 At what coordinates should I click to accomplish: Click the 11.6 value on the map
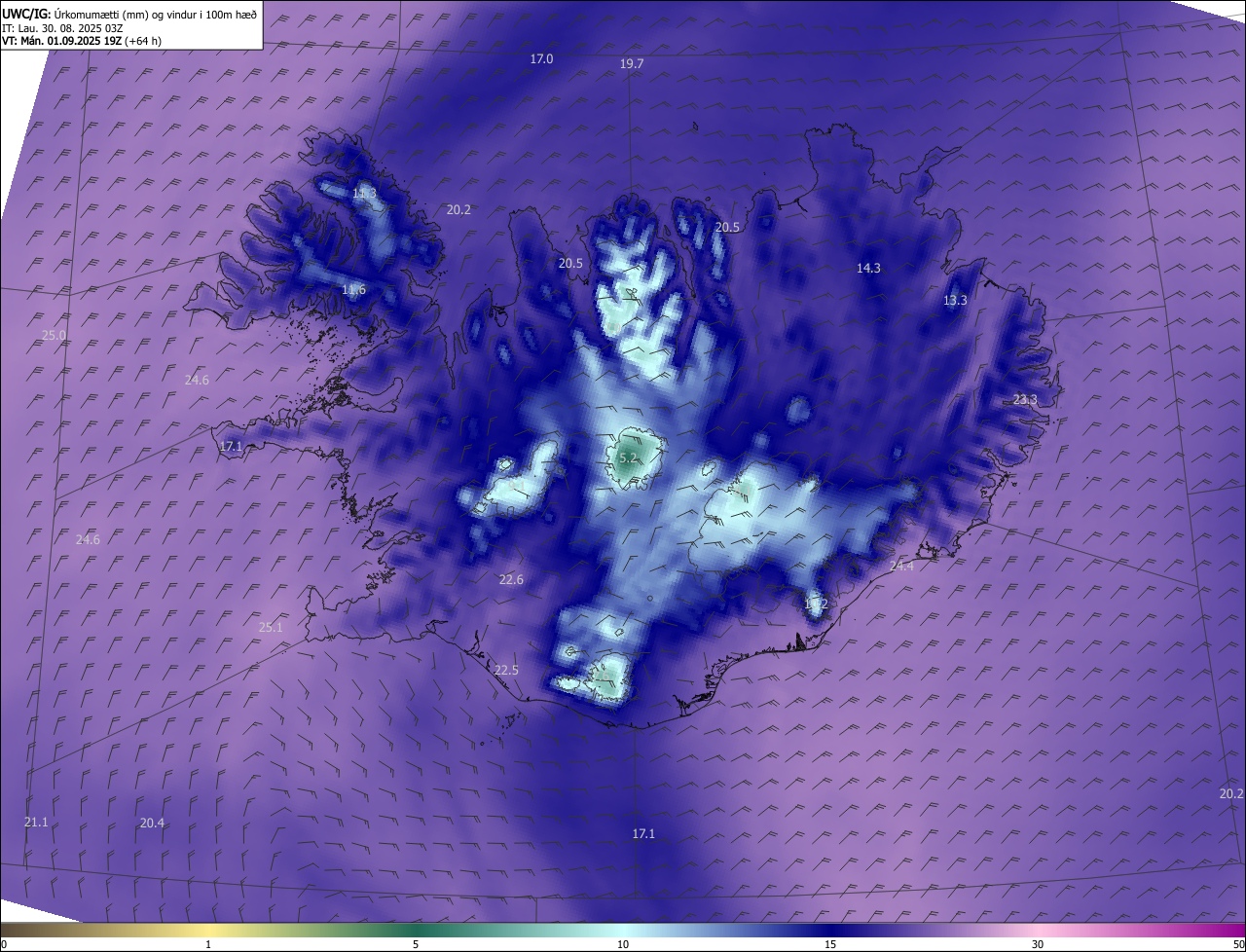coord(353,290)
